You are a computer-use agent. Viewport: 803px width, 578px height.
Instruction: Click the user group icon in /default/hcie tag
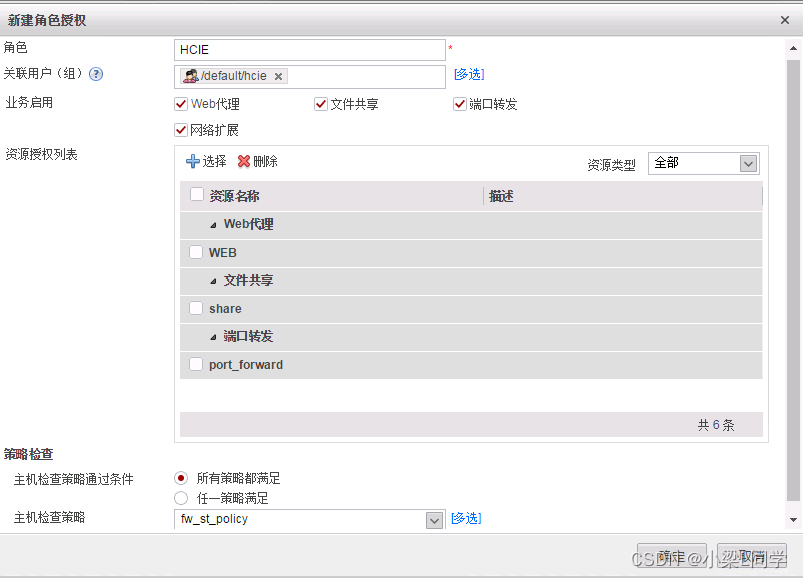coord(191,76)
